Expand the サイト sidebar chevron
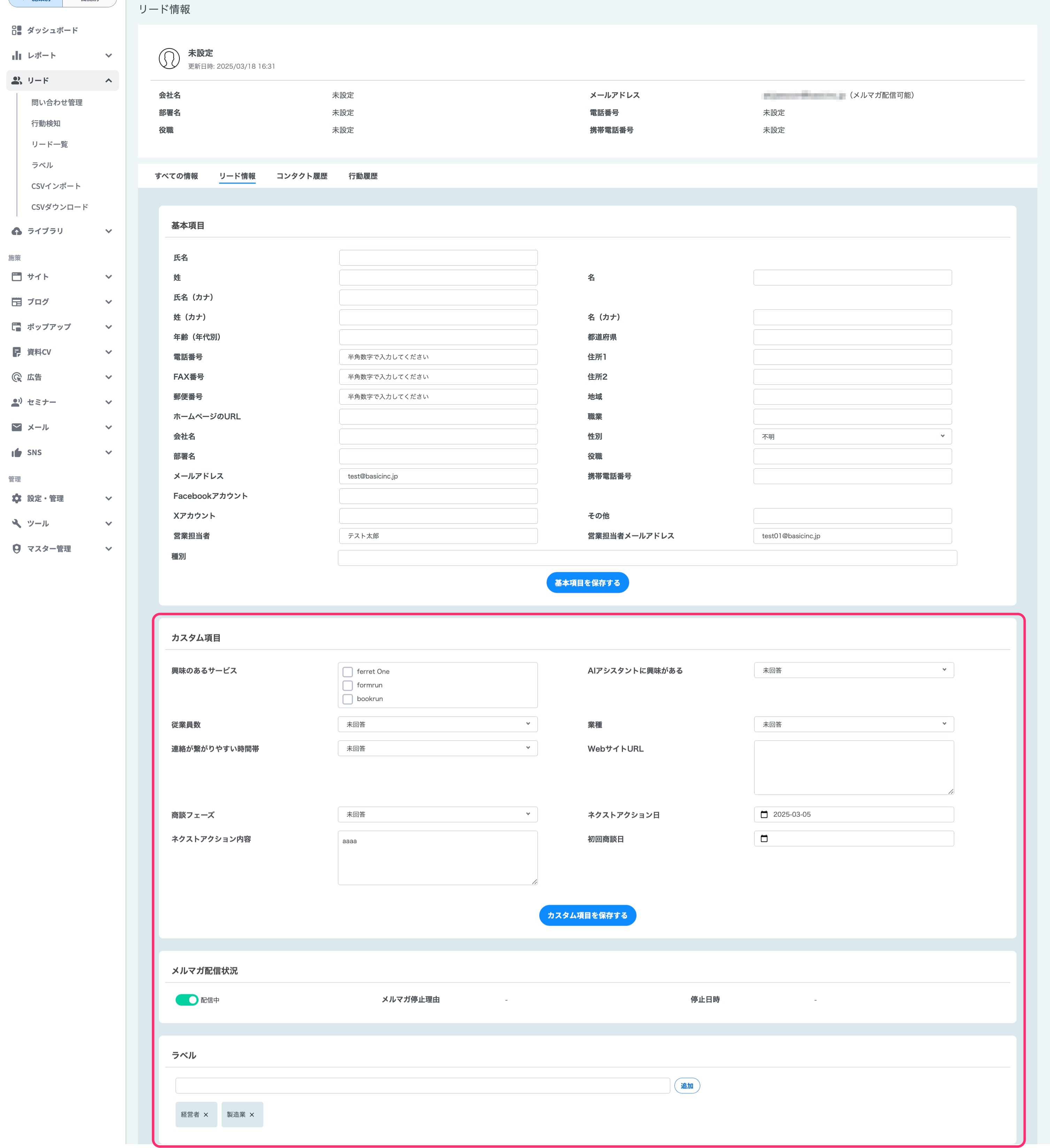The width and height of the screenshot is (1050, 1148). 109,277
